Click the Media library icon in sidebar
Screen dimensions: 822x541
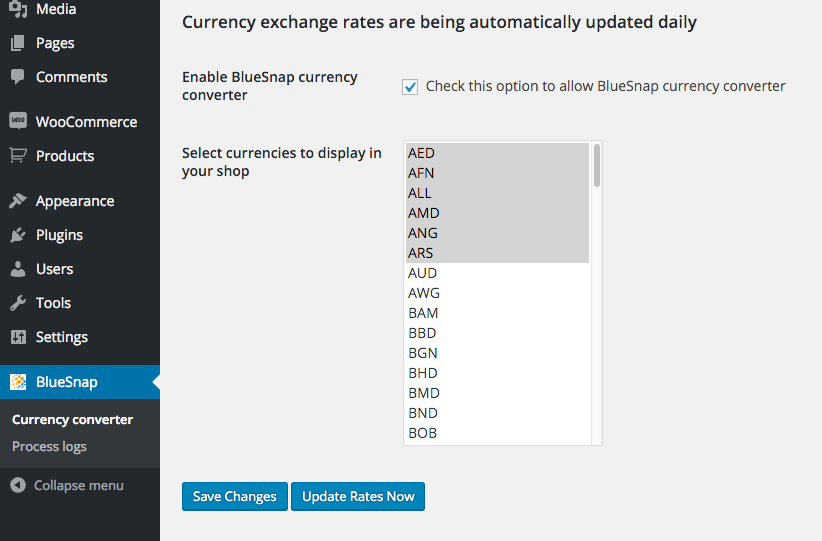pyautogui.click(x=18, y=9)
